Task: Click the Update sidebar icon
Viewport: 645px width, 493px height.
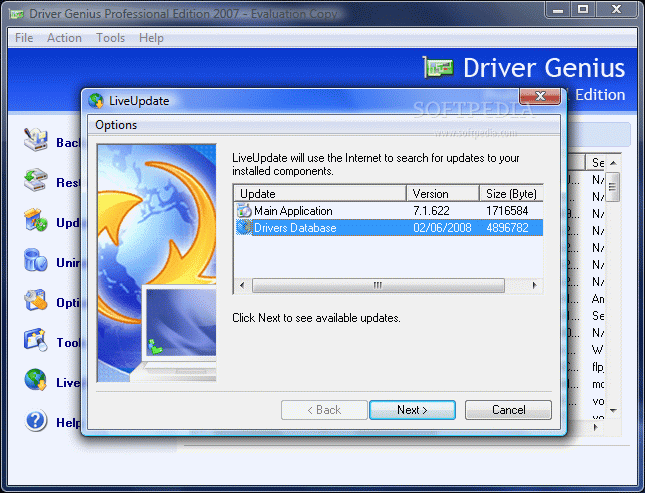Action: pyautogui.click(x=35, y=220)
